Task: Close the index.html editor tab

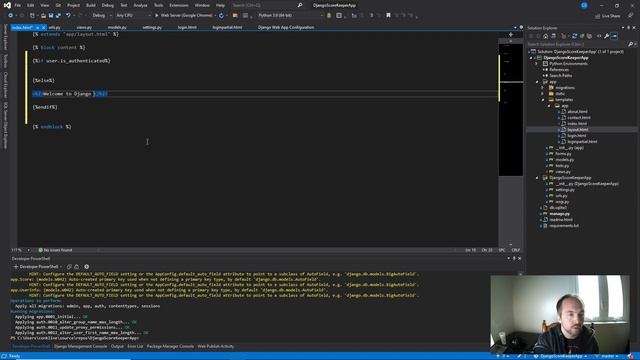Action: click(43, 27)
